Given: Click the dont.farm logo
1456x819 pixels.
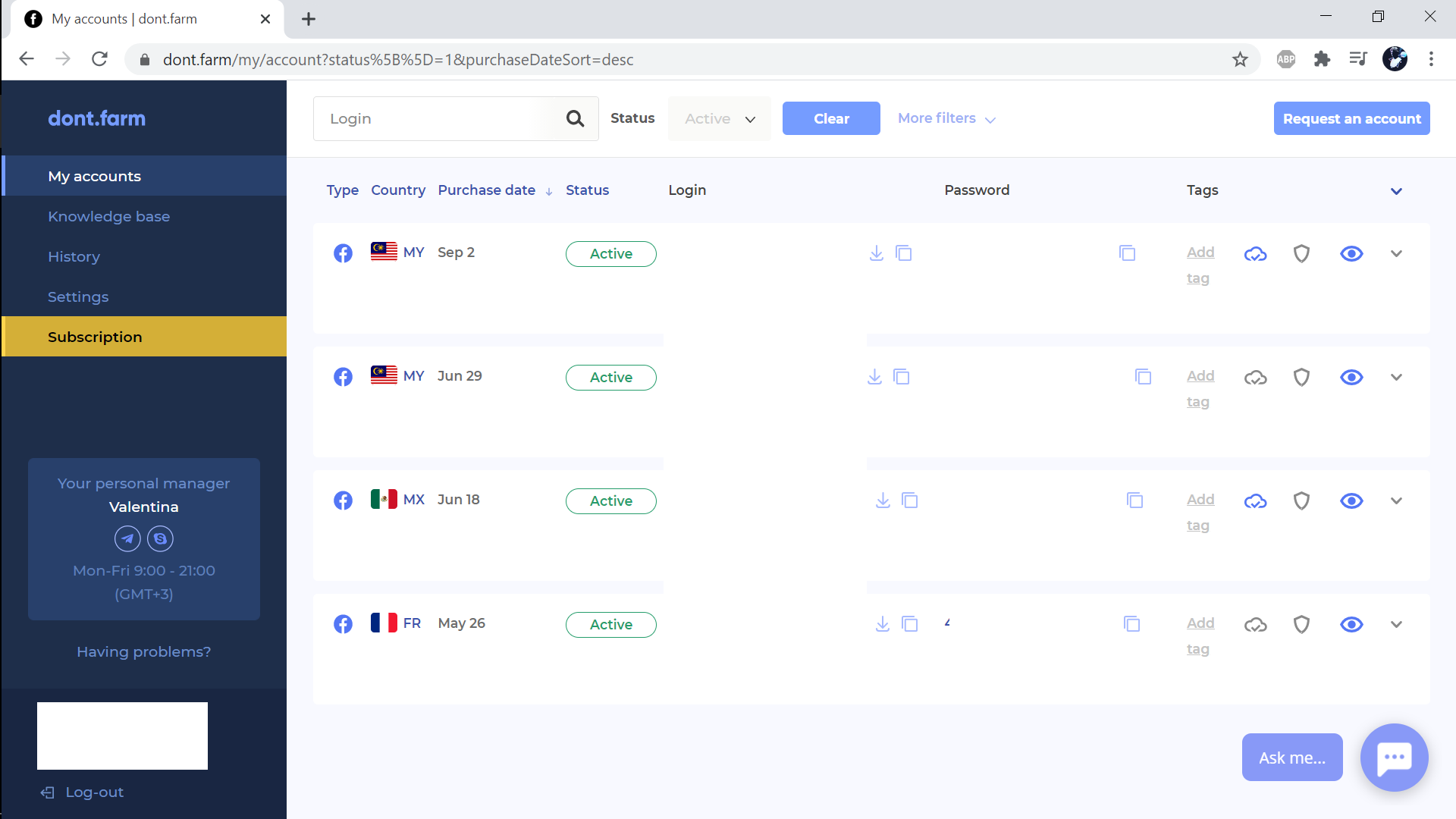Looking at the screenshot, I should point(96,118).
